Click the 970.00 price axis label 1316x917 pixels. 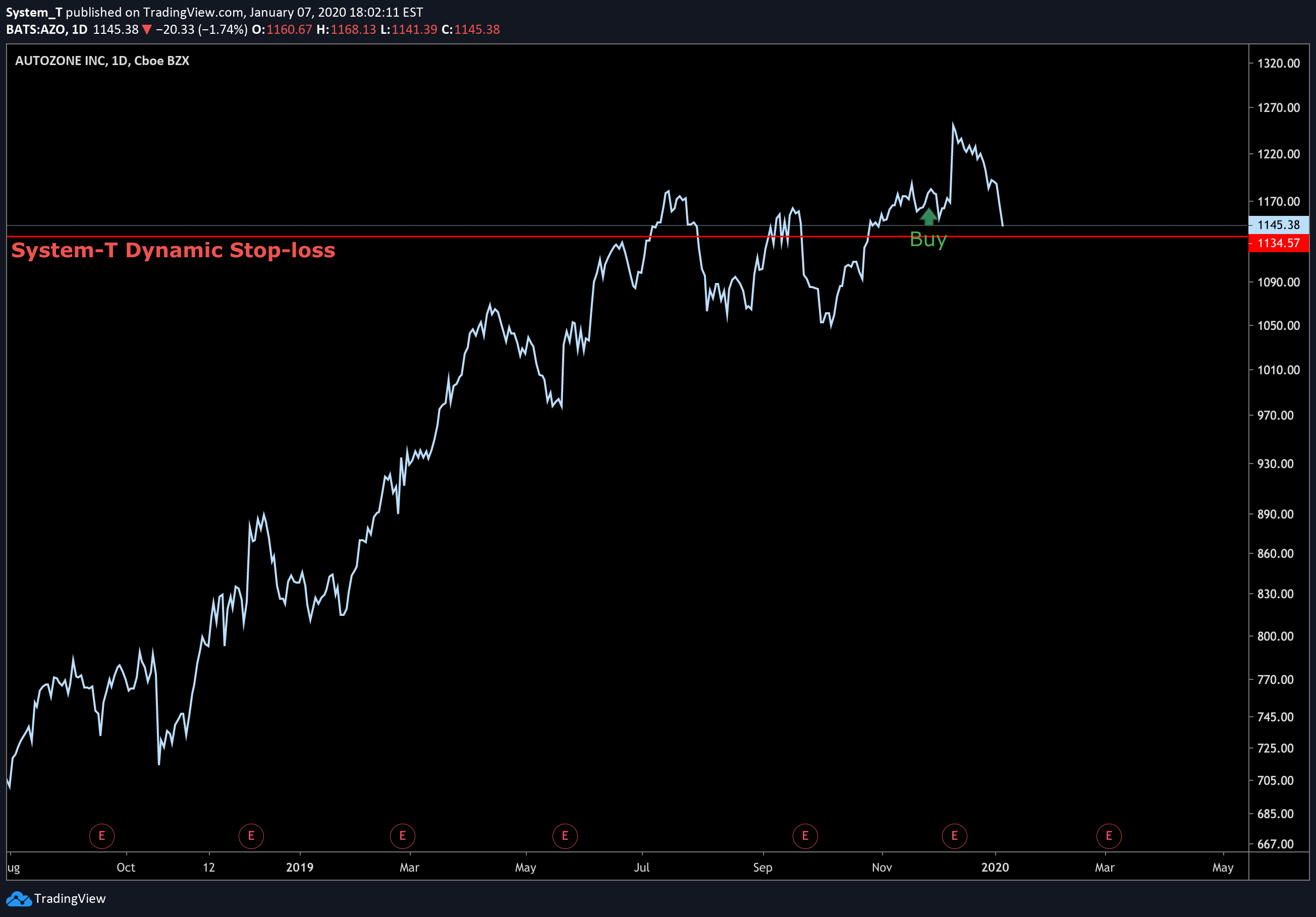point(1275,415)
